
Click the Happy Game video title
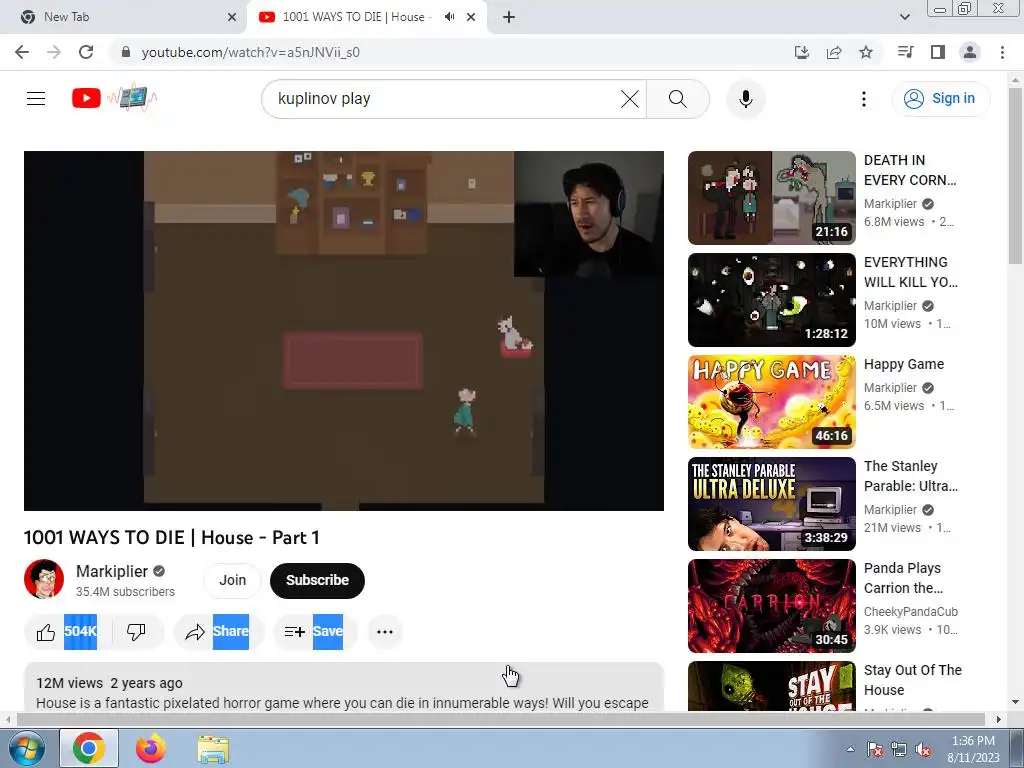click(904, 364)
